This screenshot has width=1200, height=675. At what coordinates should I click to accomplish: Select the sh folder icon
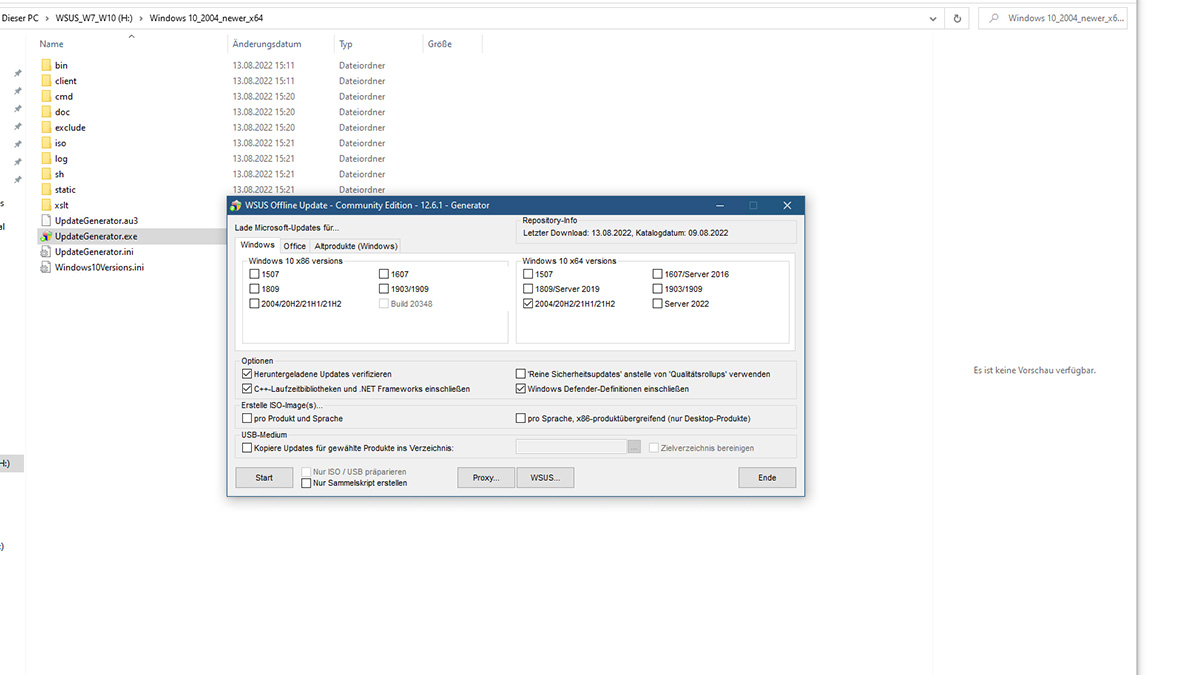pos(46,174)
